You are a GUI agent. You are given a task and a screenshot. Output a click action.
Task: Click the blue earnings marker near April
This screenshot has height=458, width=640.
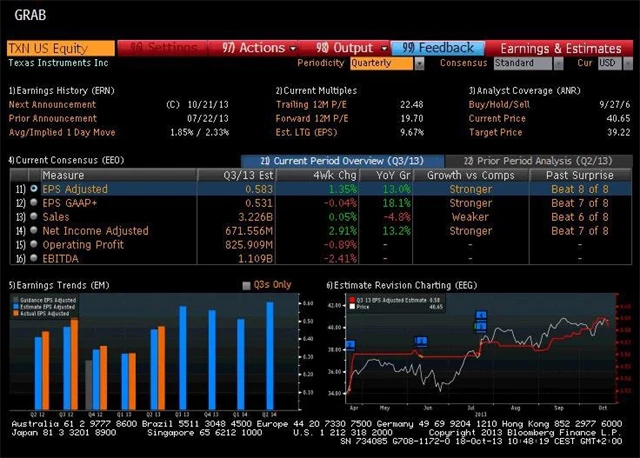(x=350, y=346)
